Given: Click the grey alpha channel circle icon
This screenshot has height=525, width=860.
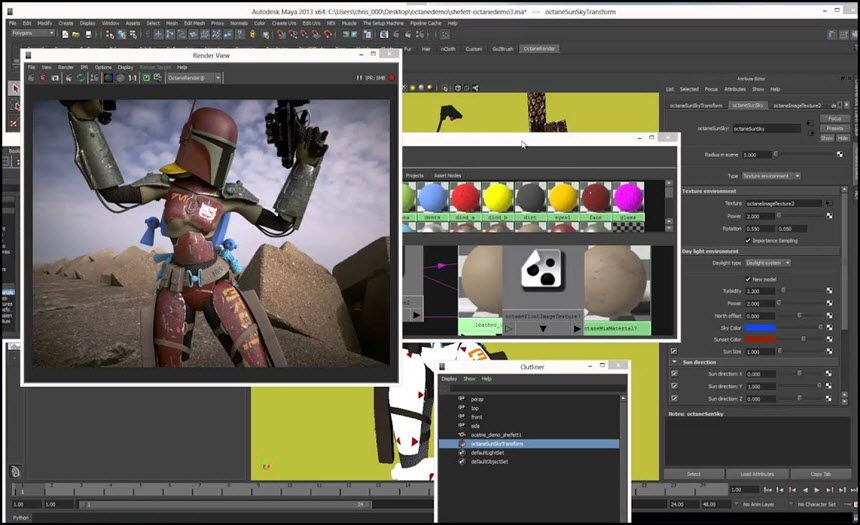Looking at the screenshot, I should click(x=120, y=78).
